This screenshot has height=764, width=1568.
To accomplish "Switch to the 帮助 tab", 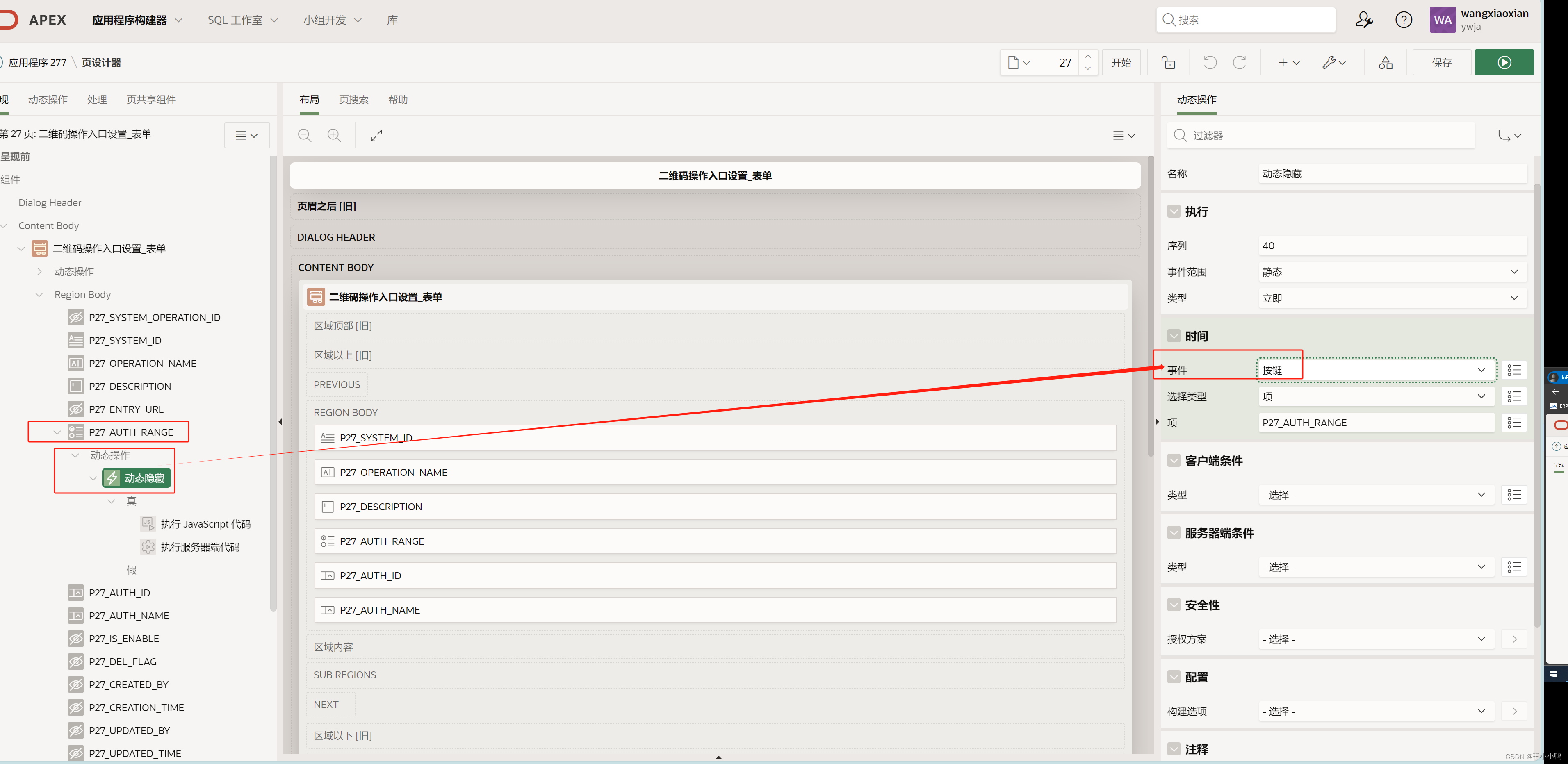I will click(398, 99).
